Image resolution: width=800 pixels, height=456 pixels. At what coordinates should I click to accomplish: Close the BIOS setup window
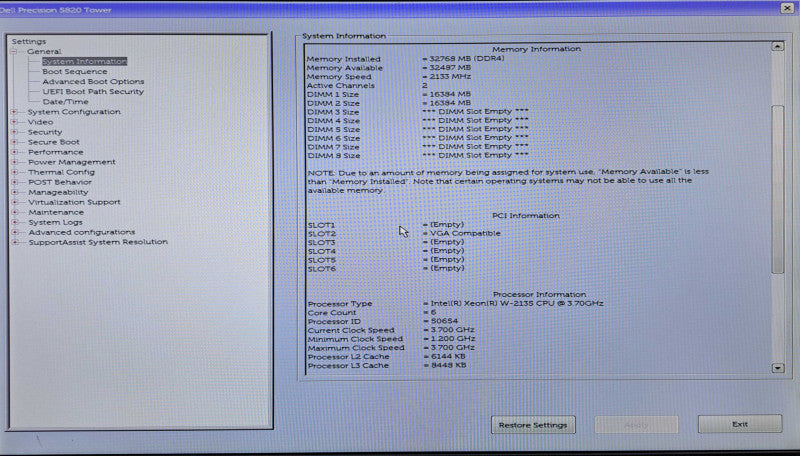(x=787, y=8)
